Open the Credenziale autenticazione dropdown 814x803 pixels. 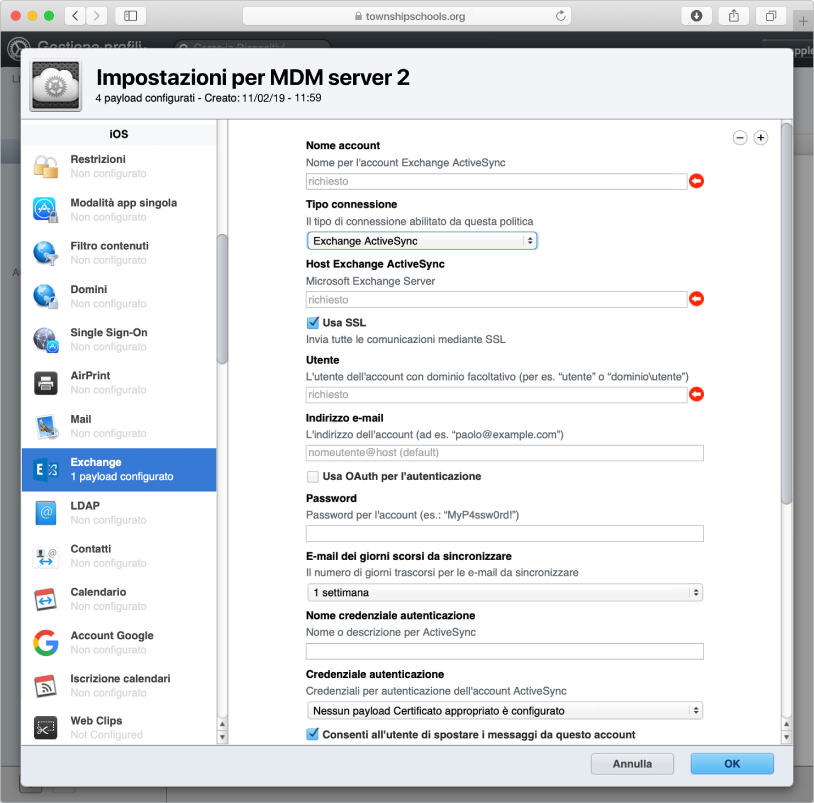504,710
